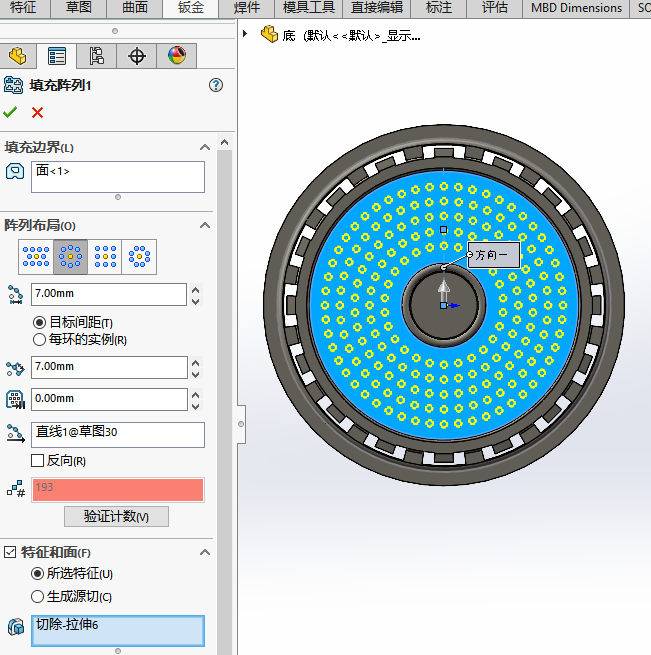Open the 特征 ribbon tab

[x=23, y=8]
